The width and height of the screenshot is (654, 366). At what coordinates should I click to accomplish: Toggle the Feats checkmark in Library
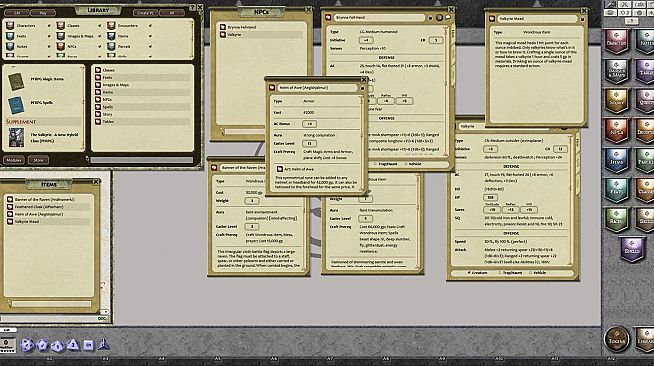click(49, 36)
